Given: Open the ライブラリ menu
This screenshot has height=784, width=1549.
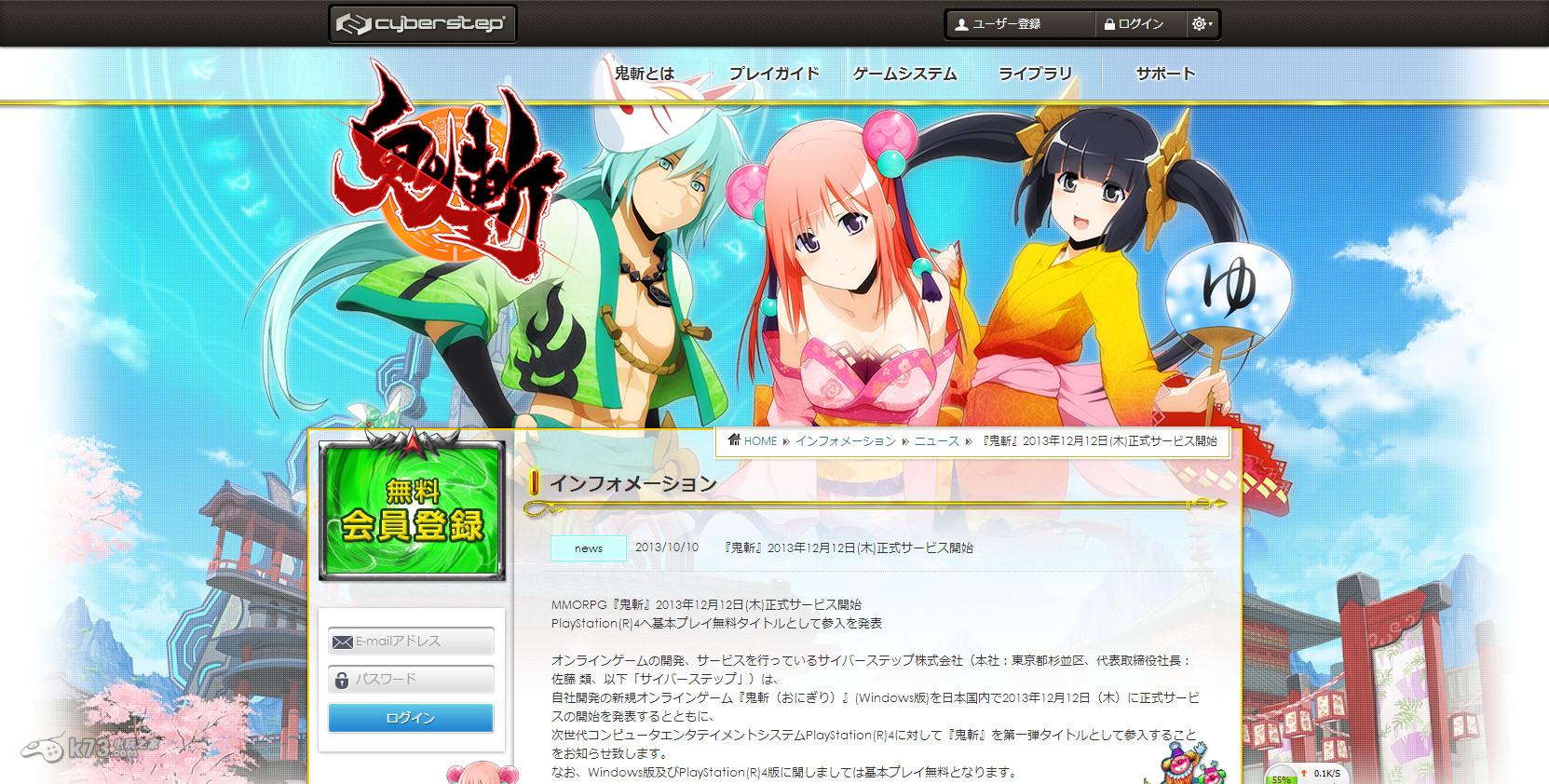Looking at the screenshot, I should tap(1035, 74).
